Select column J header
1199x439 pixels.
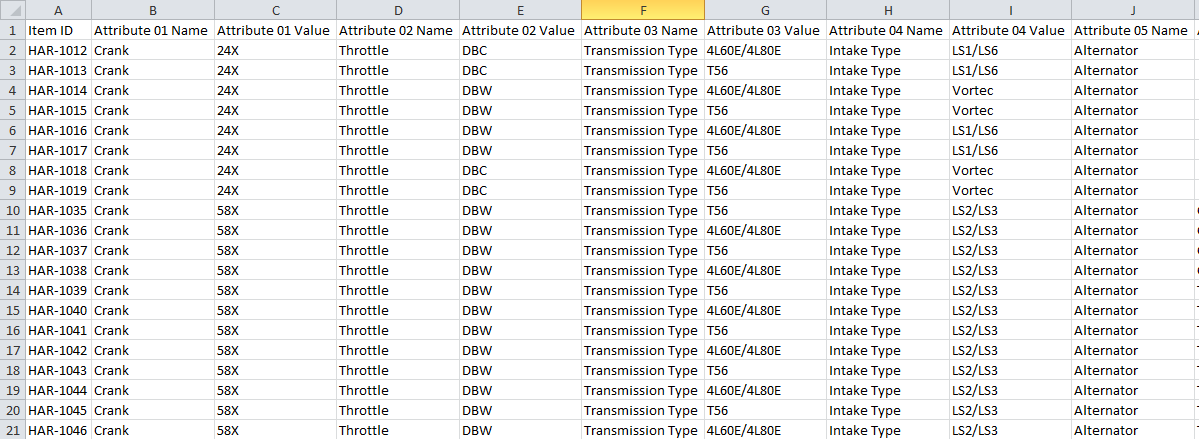coord(1132,9)
